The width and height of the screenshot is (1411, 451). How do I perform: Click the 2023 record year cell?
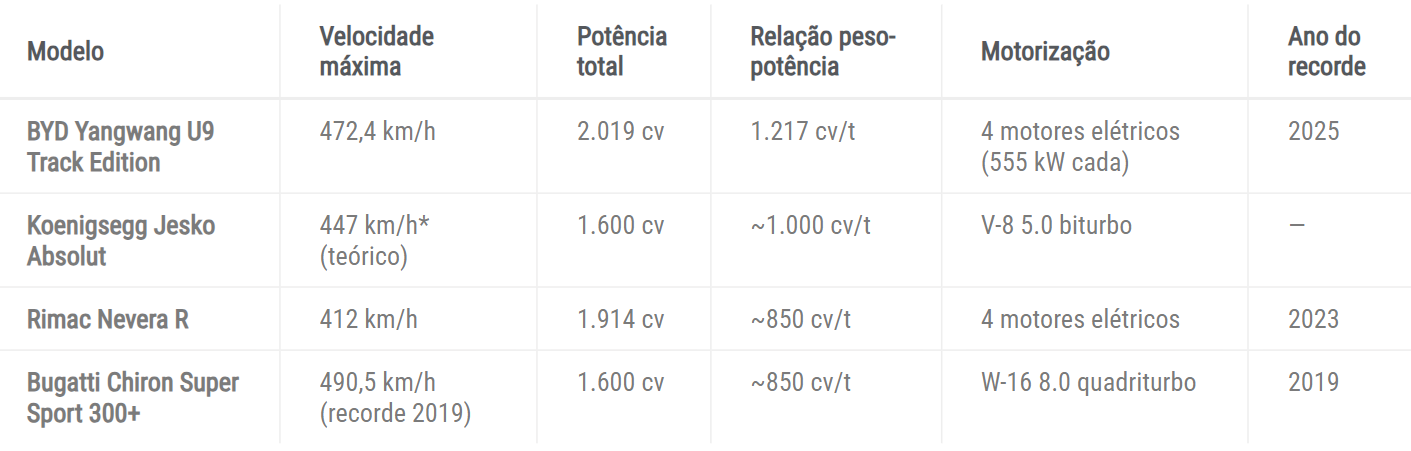1313,319
